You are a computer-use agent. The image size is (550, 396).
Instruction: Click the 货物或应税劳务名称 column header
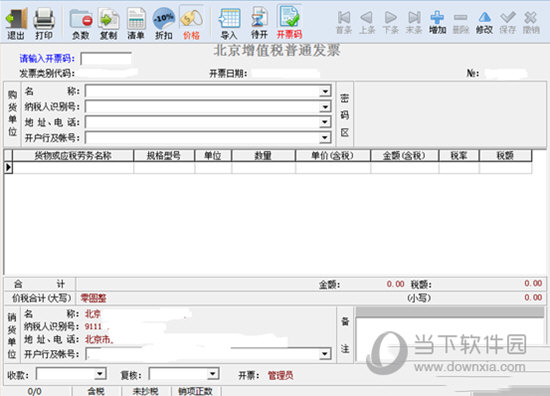click(x=73, y=155)
